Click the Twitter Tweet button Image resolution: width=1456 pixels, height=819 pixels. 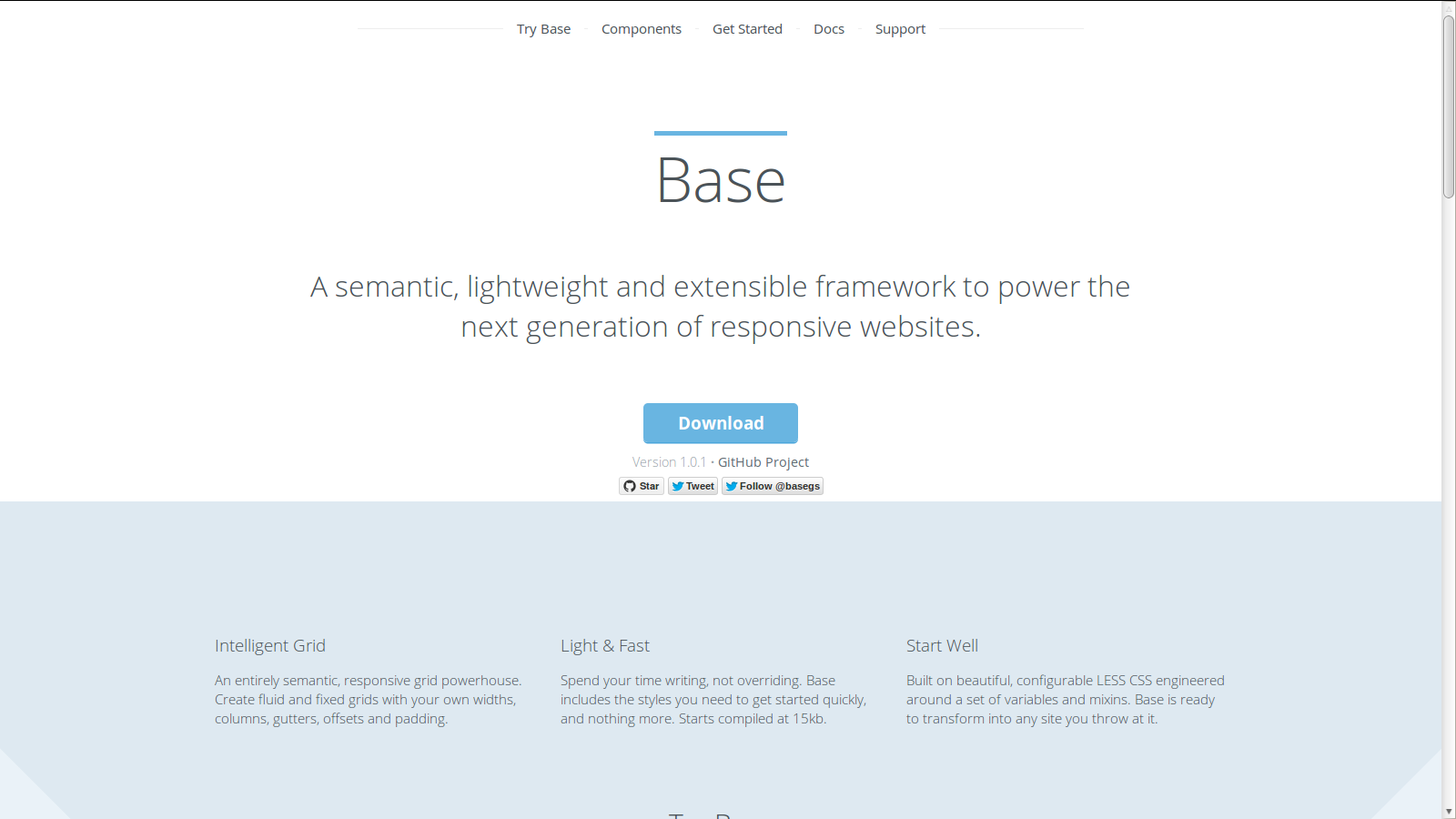point(693,486)
